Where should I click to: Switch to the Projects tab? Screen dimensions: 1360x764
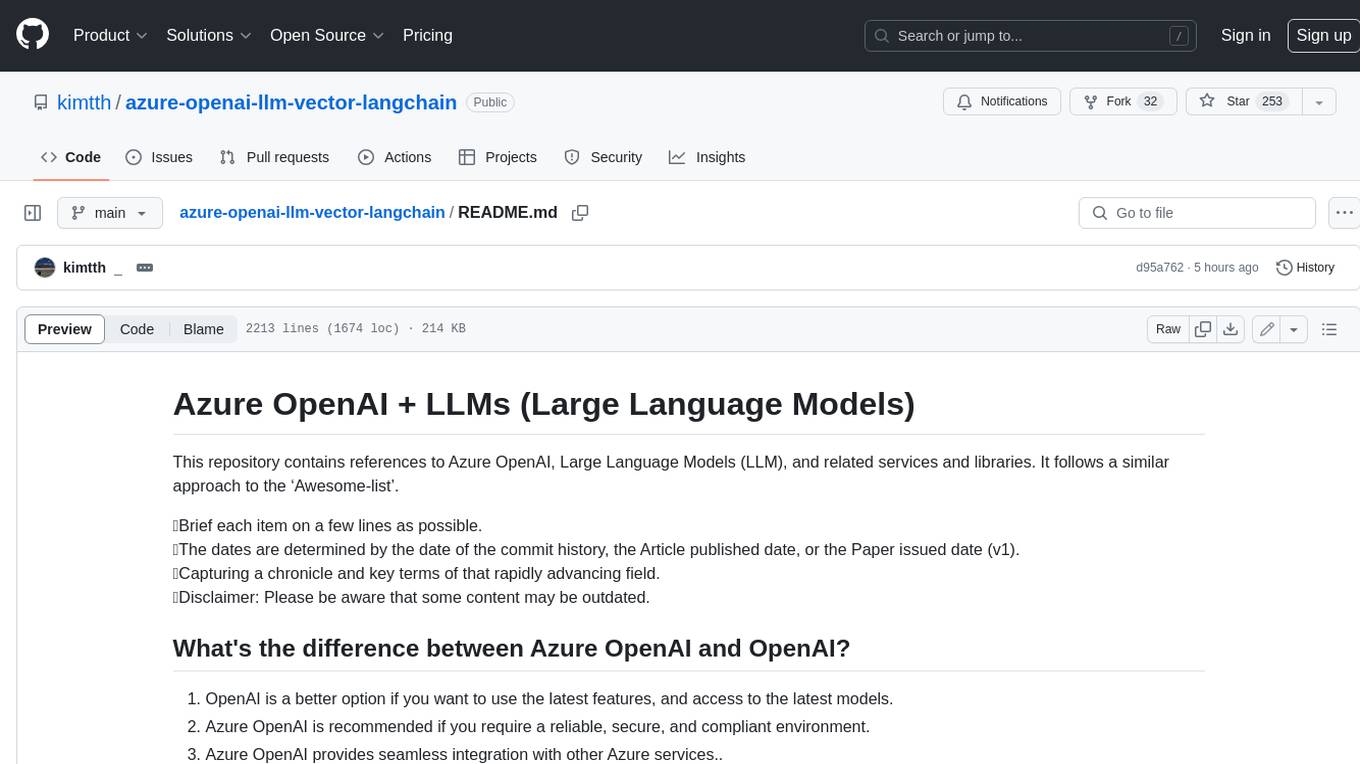click(498, 157)
